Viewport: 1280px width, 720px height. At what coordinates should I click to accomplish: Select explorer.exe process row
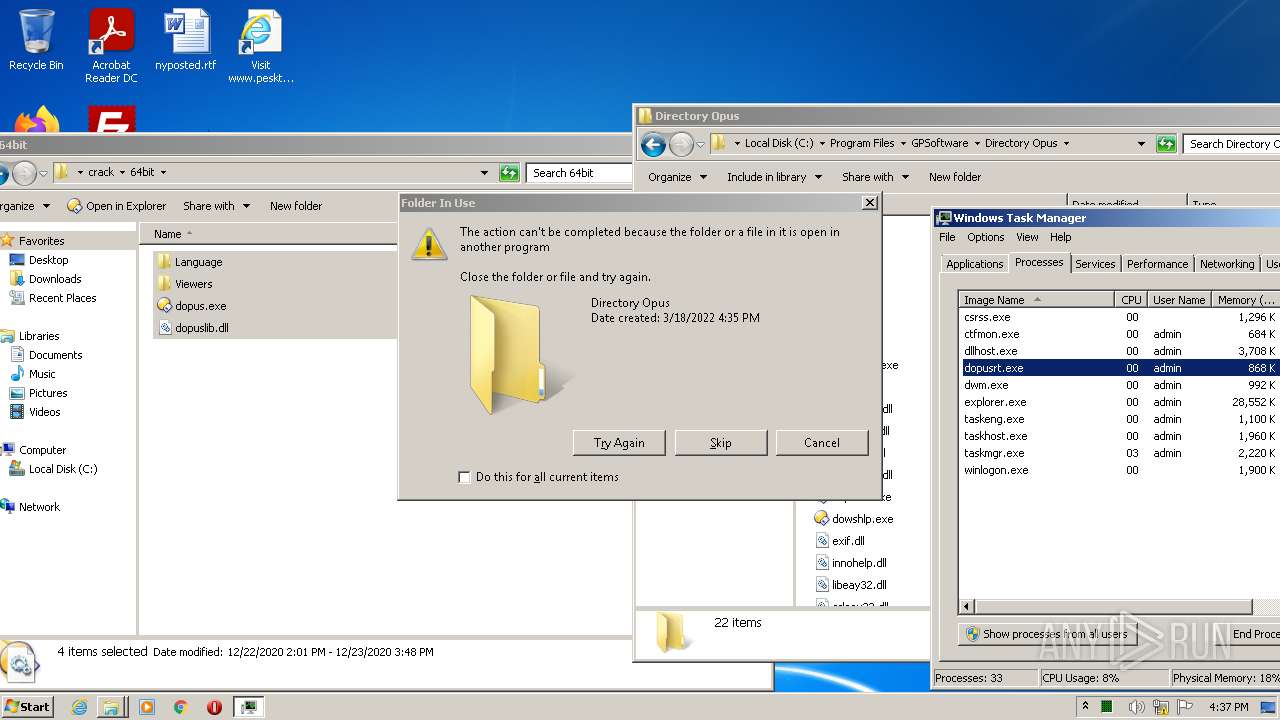pyautogui.click(x=1119, y=402)
